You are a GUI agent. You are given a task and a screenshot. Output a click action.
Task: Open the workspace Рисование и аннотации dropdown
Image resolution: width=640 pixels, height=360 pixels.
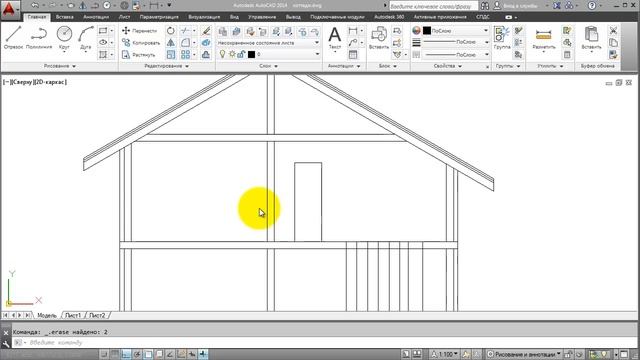coord(525,354)
